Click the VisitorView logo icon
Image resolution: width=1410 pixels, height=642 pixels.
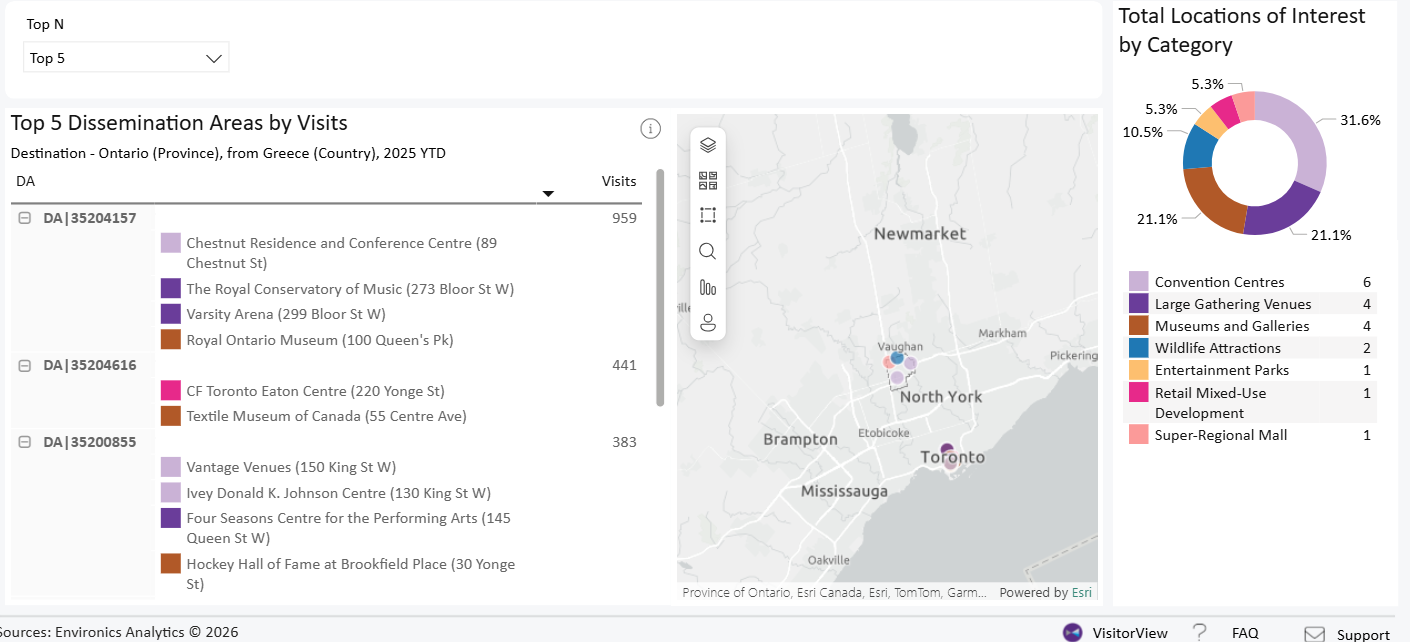pyautogui.click(x=1072, y=632)
